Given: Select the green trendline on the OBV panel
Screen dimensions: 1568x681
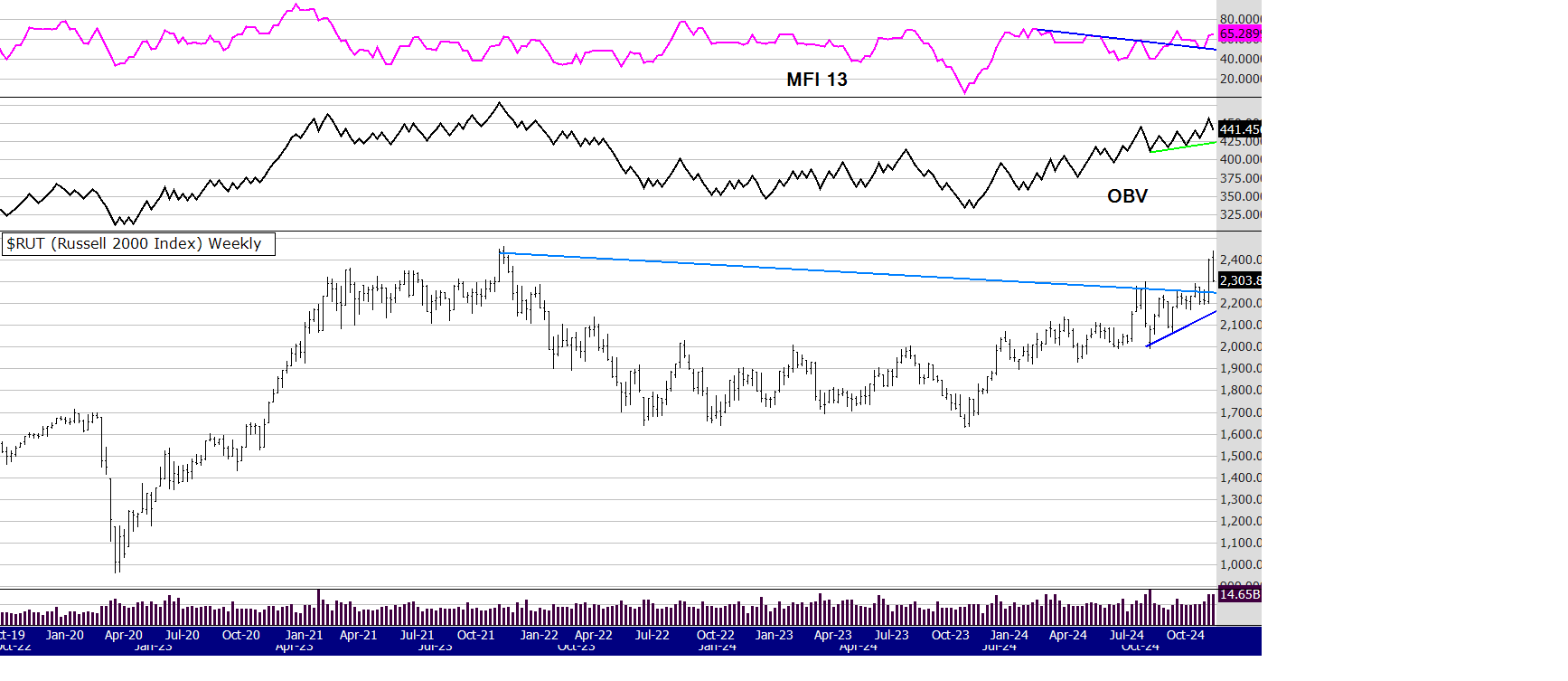Looking at the screenshot, I should point(1183,147).
